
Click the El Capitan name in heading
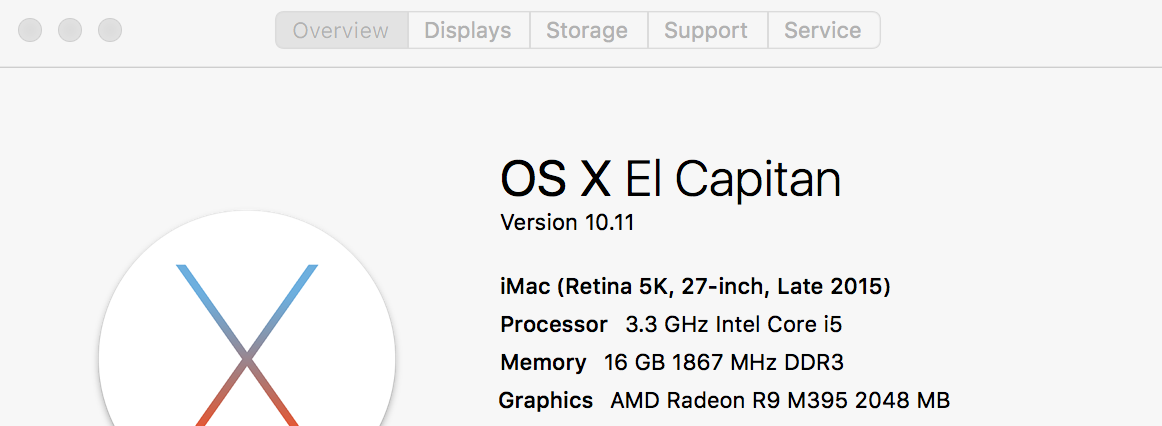tap(733, 180)
